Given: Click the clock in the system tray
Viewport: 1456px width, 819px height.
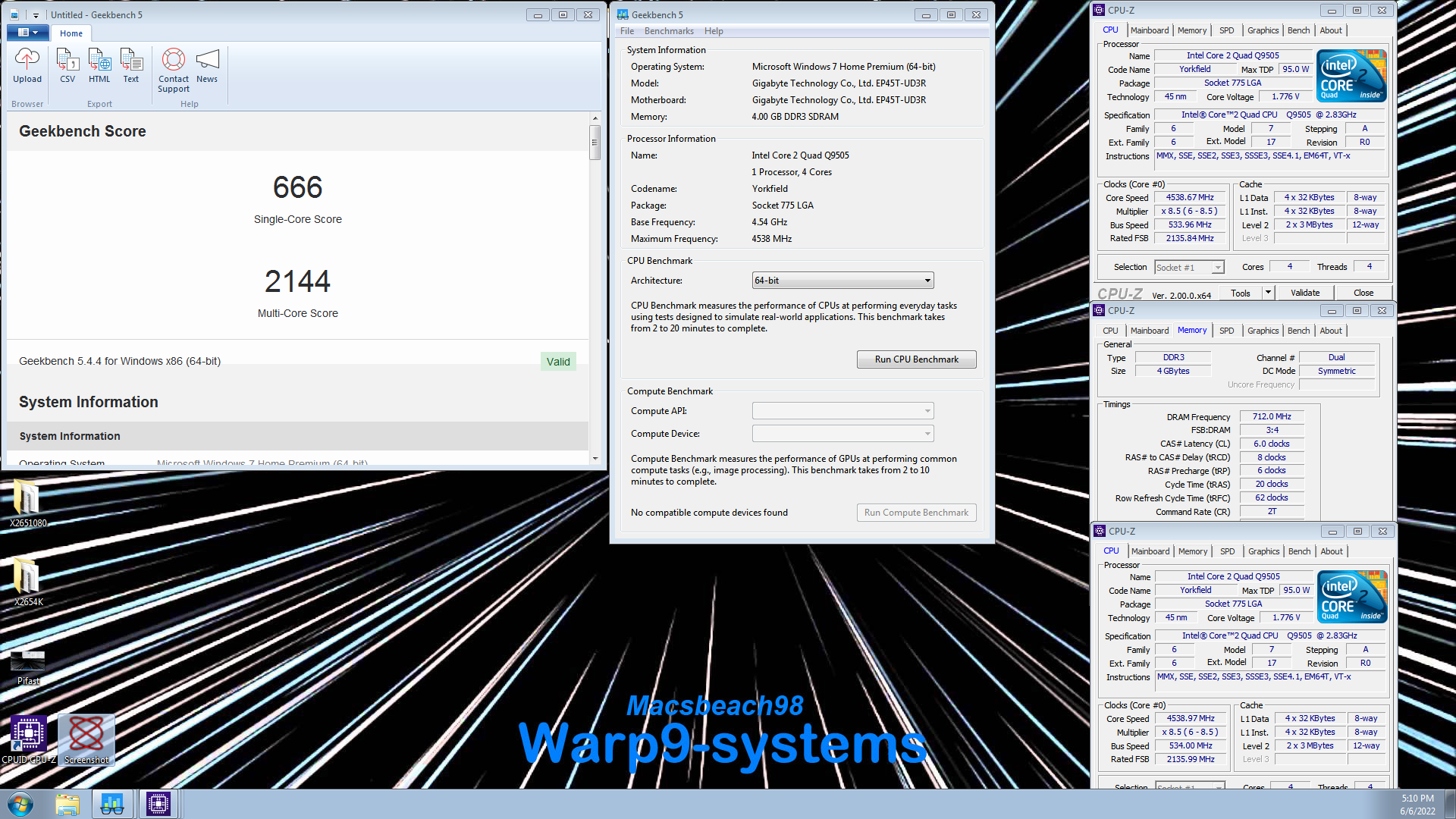Looking at the screenshot, I should tap(1417, 805).
